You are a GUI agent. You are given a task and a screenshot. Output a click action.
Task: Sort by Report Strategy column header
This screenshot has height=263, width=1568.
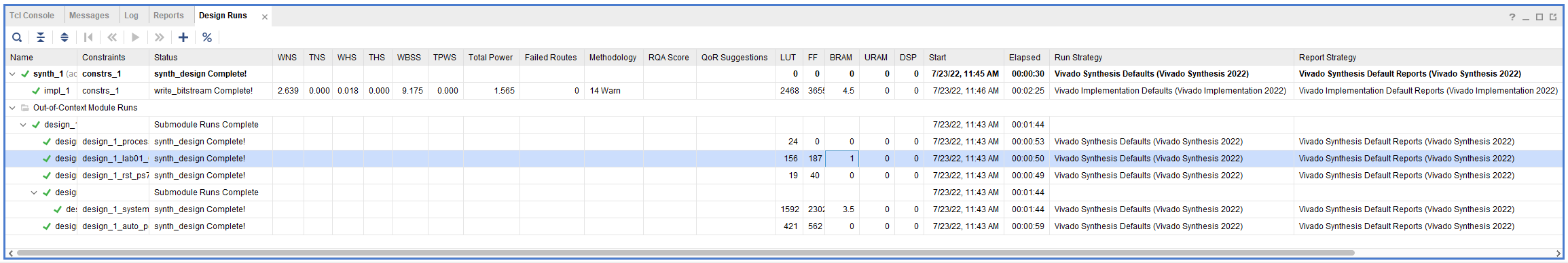(1427, 58)
